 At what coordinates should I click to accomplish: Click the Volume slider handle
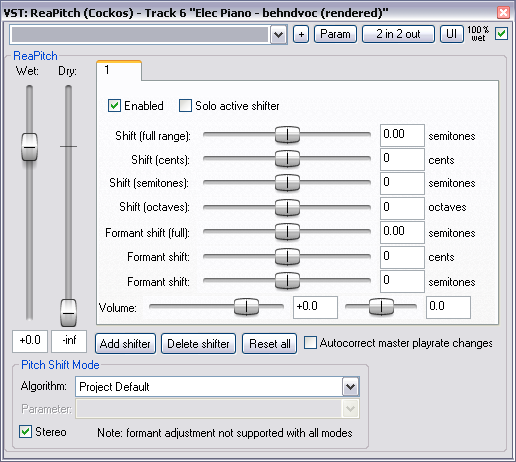(x=246, y=307)
